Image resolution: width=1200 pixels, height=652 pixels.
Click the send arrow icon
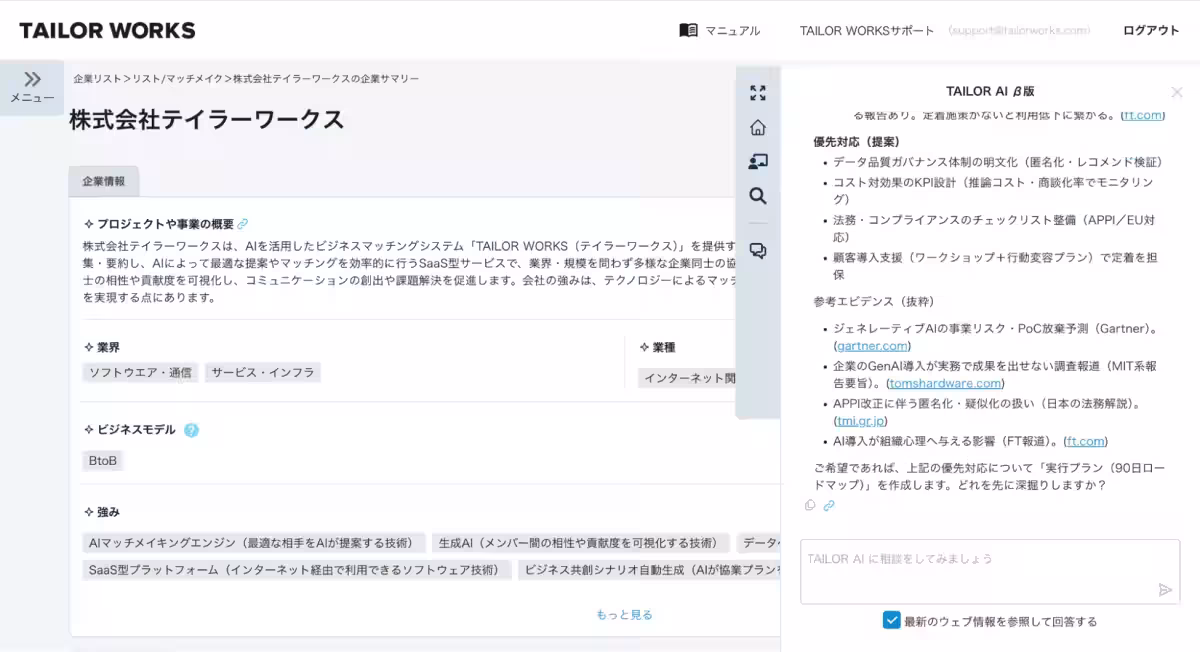pos(1165,590)
